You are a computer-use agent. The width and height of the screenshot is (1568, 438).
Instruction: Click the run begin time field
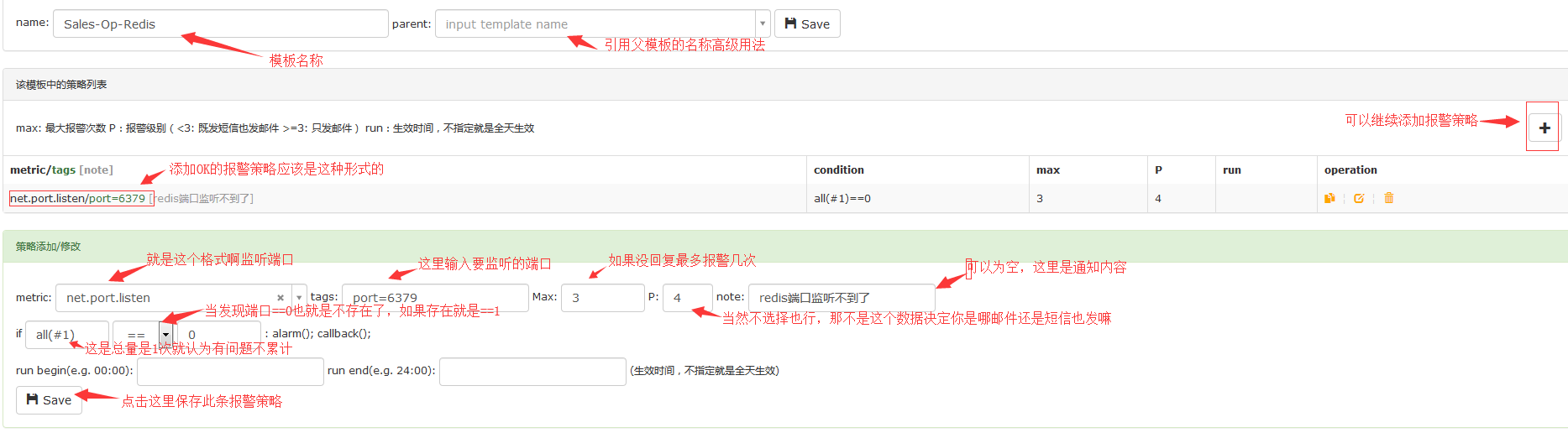click(230, 371)
